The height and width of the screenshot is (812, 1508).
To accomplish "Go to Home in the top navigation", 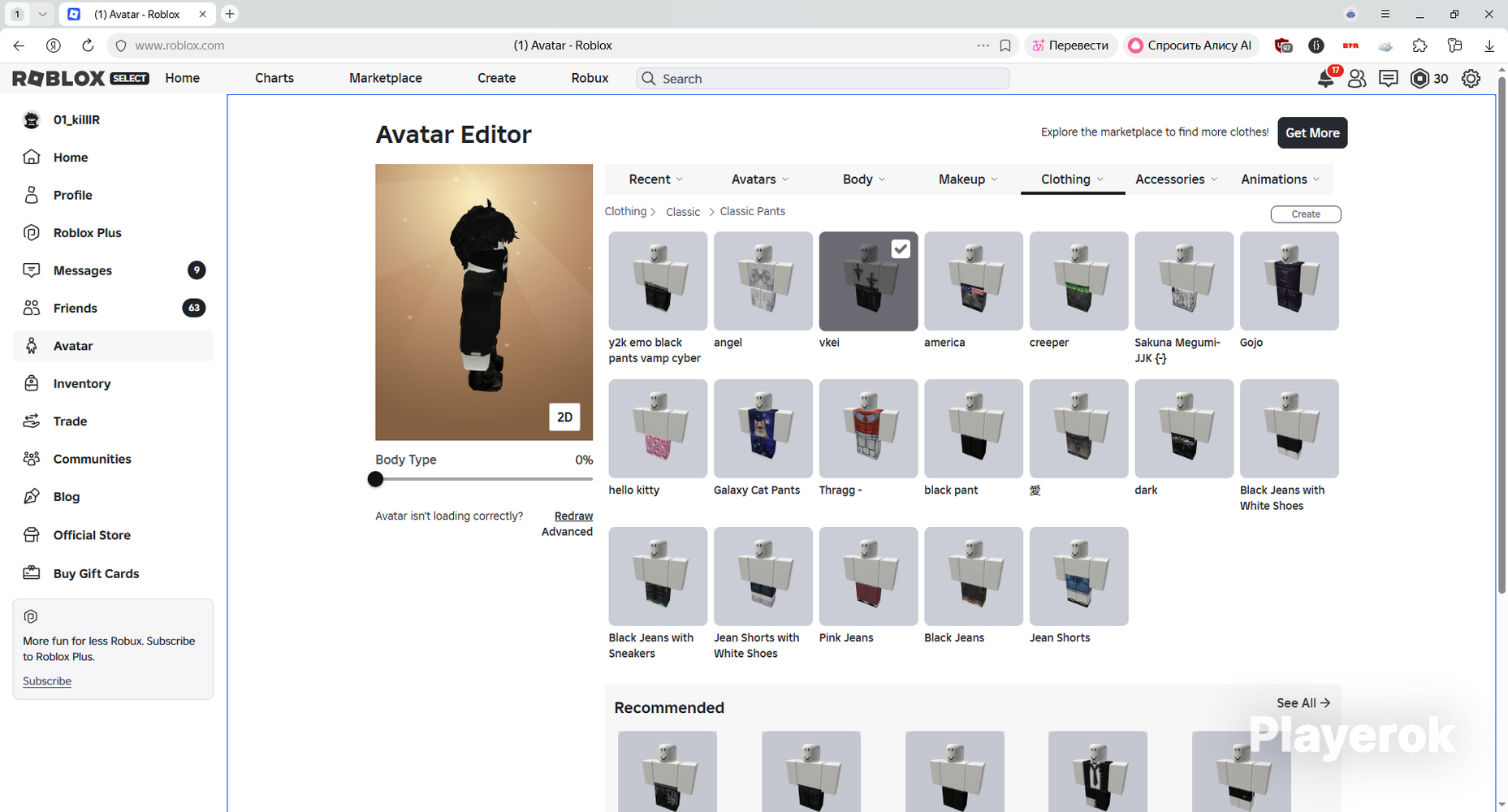I will 182,78.
